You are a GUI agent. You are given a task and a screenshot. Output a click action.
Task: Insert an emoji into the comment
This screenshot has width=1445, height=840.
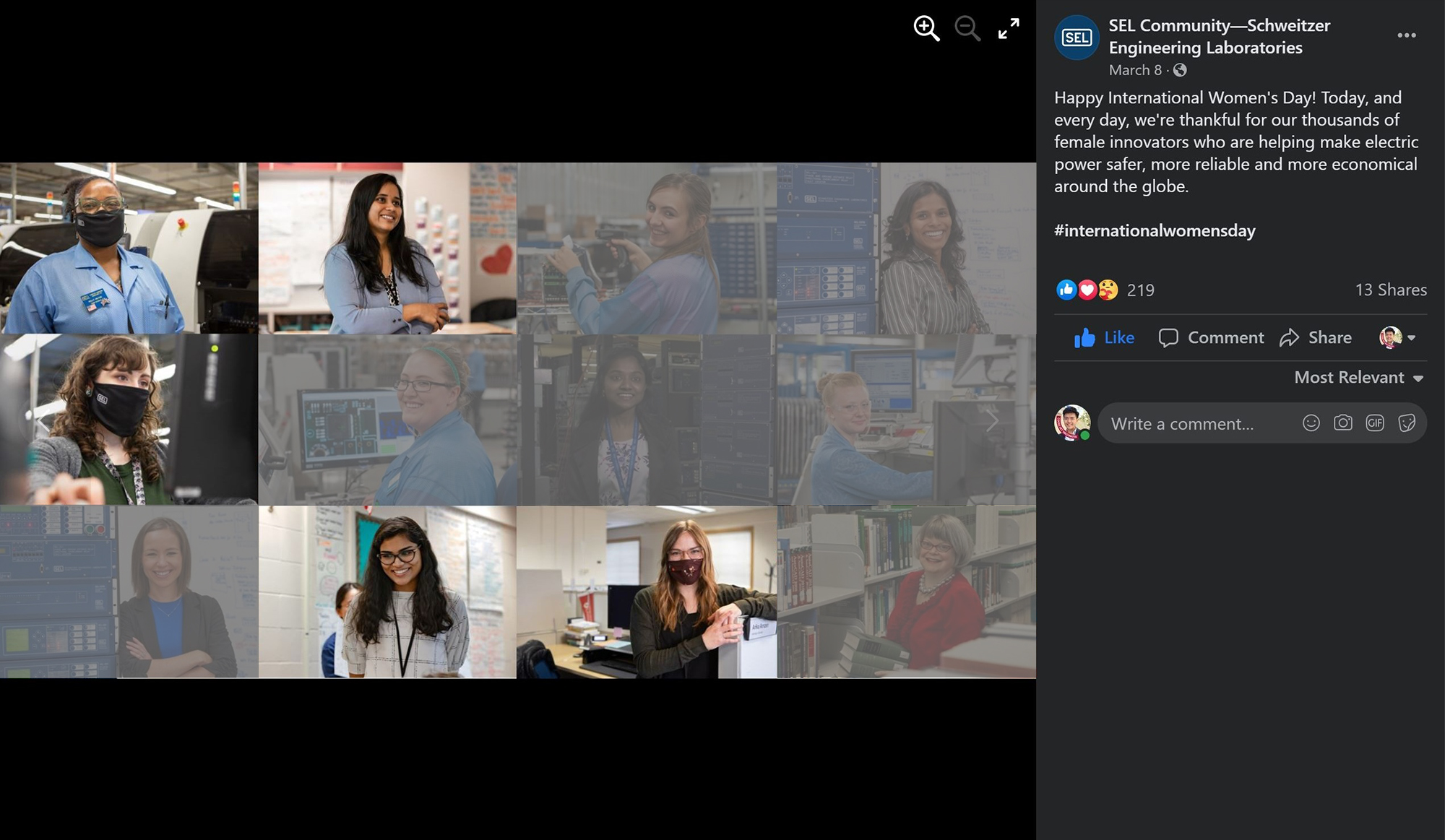(1311, 423)
